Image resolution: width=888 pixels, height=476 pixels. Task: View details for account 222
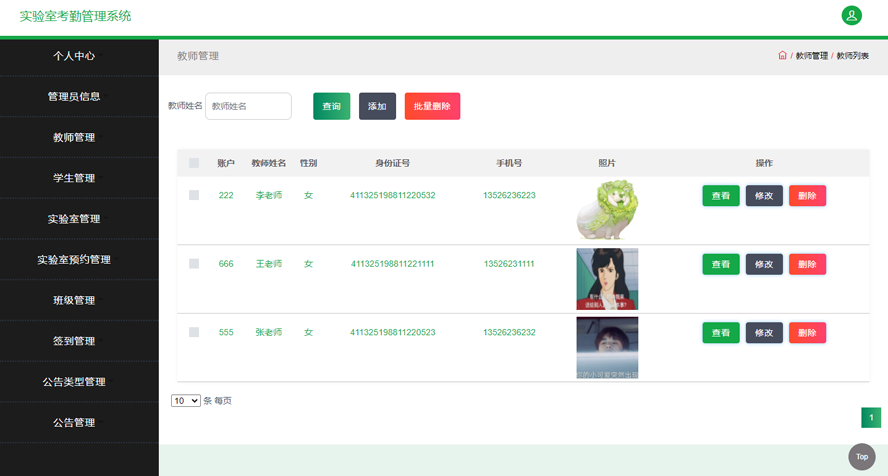tap(721, 196)
